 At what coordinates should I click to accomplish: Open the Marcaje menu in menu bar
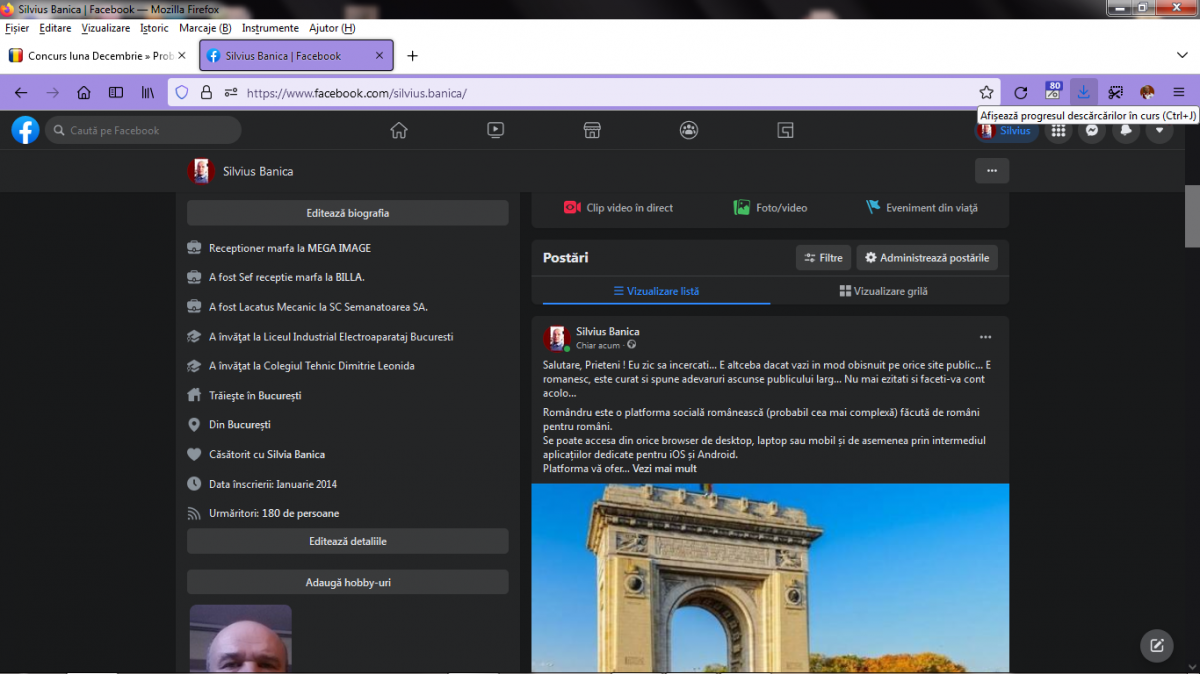click(204, 28)
